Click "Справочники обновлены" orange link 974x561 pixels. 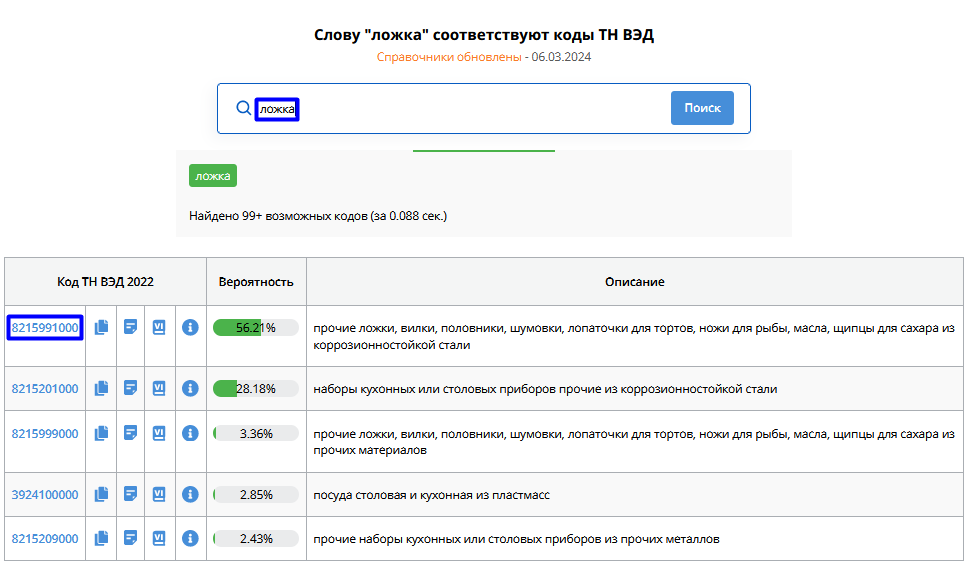(449, 57)
